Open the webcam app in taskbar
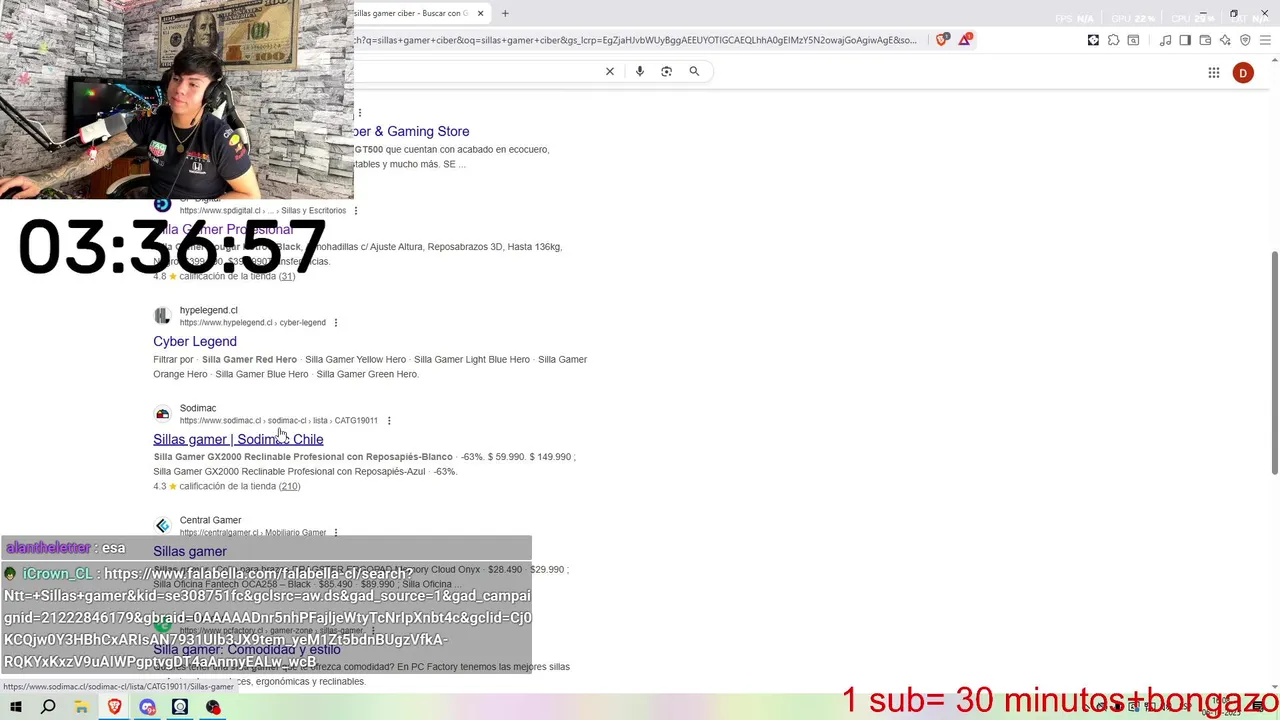This screenshot has height=720, width=1280. [180, 707]
